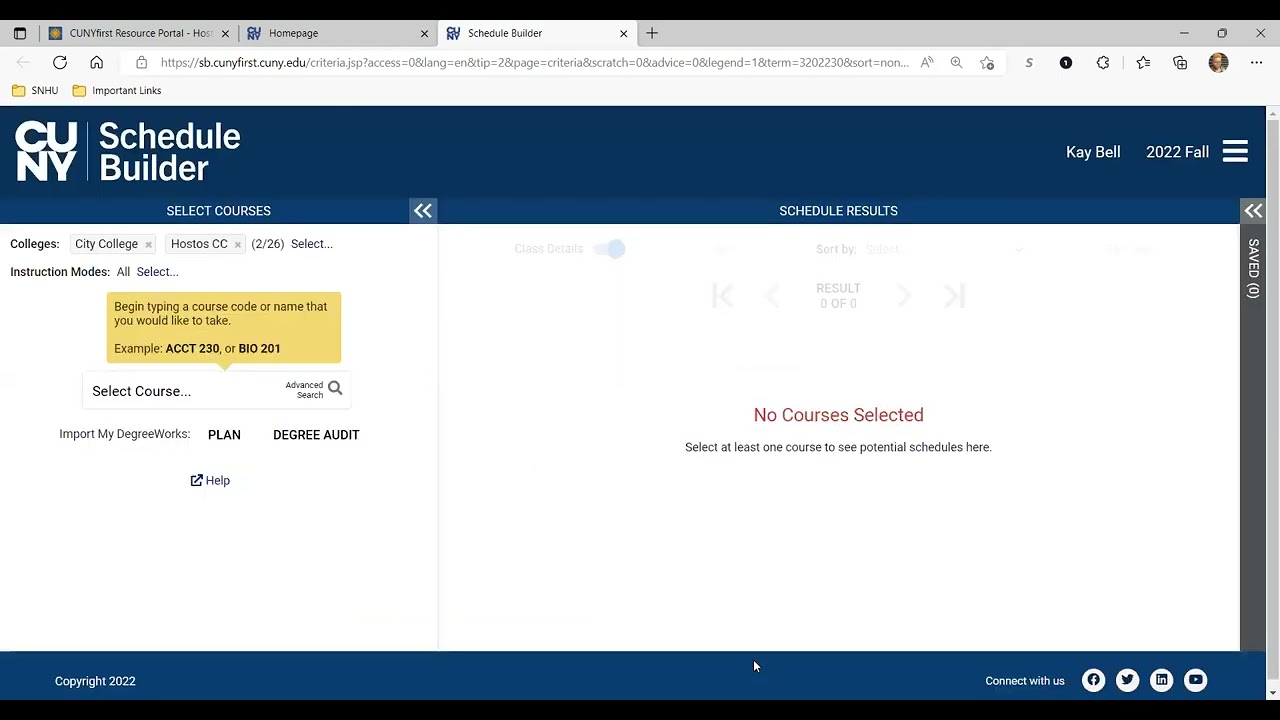This screenshot has height=720, width=1280.
Task: Open the CUNY LinkedIn page icon
Action: (x=1161, y=680)
